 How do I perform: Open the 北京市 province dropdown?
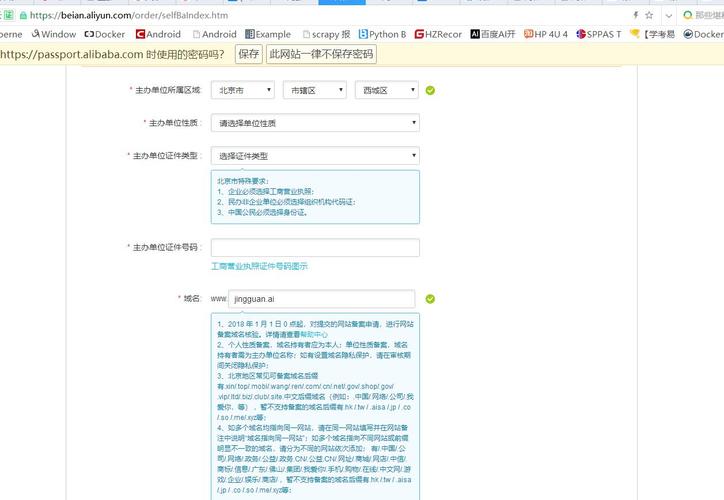coord(243,90)
